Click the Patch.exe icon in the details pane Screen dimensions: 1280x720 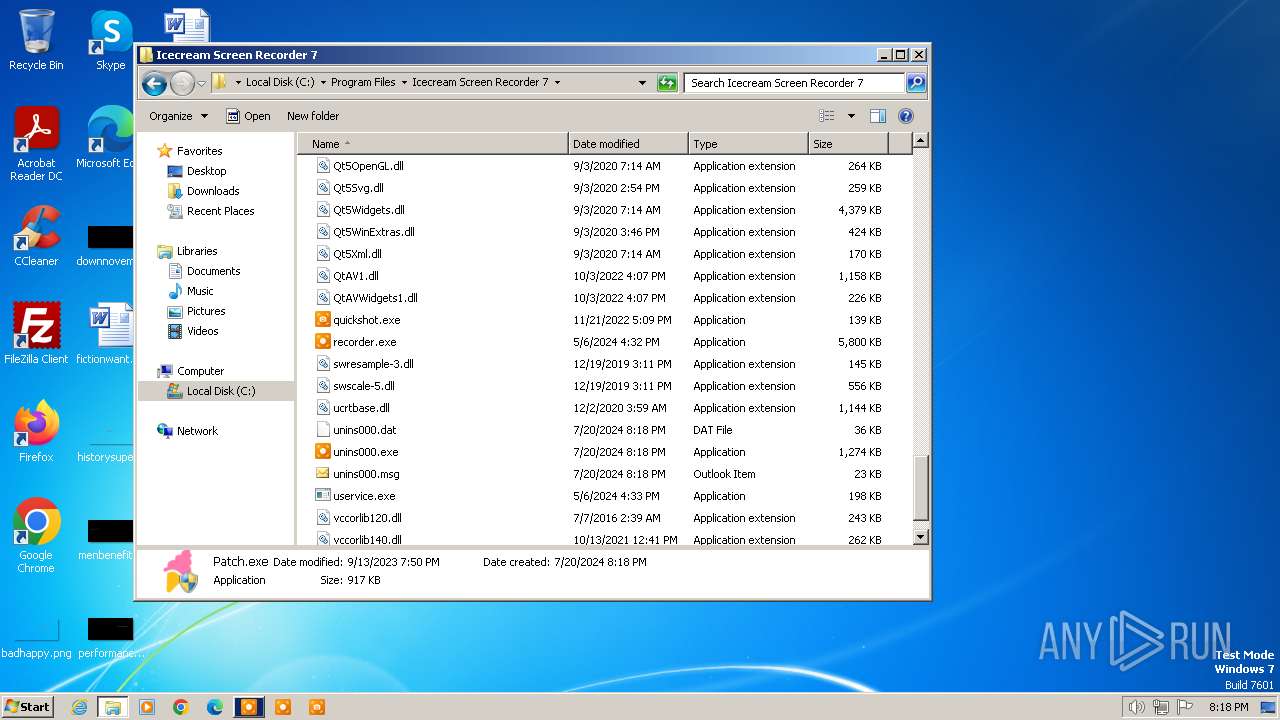point(181,571)
